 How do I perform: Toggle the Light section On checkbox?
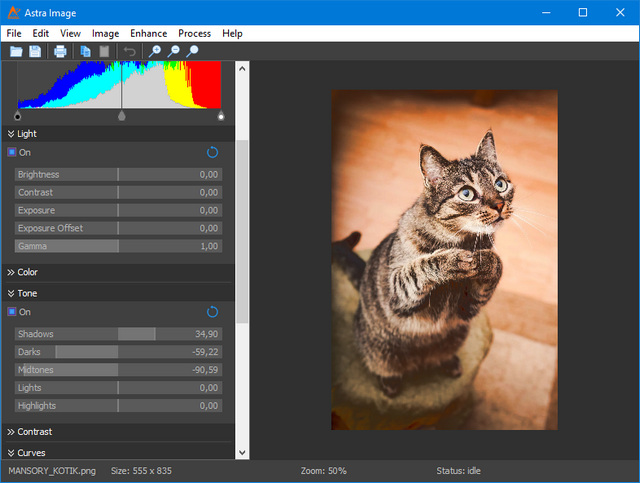point(12,152)
